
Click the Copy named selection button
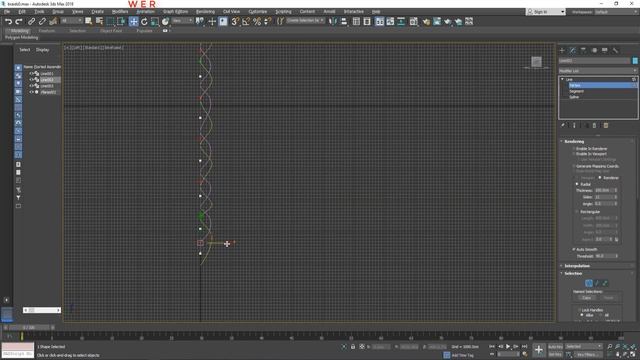[x=587, y=298]
